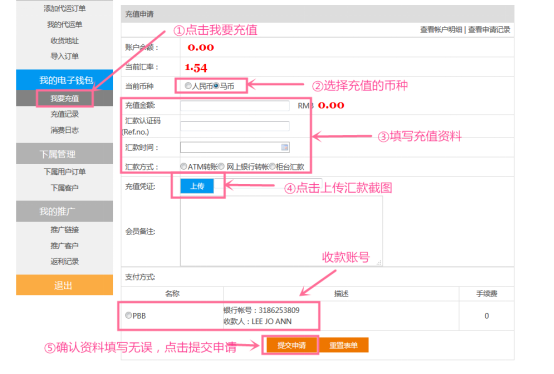Open 推广链接 in sidebar
Image resolution: width=554 pixels, height=374 pixels.
(x=65, y=230)
